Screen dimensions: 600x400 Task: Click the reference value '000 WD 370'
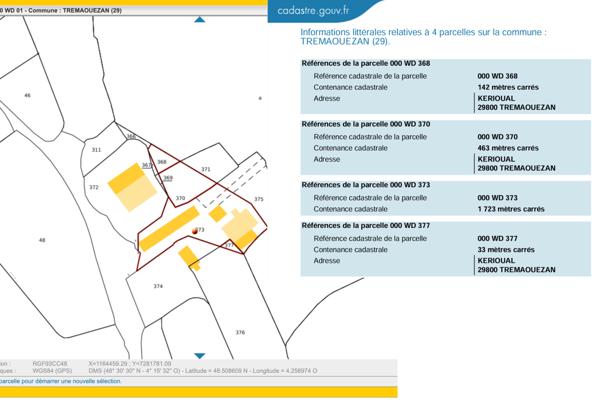(x=497, y=137)
